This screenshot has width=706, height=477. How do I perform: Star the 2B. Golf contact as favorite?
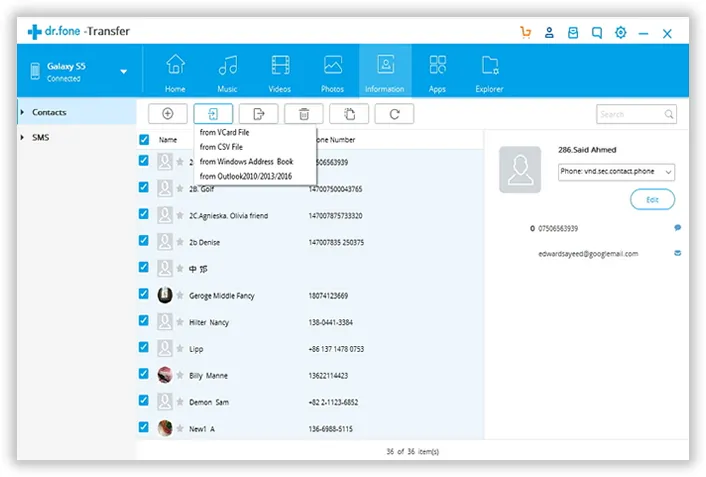pos(180,189)
